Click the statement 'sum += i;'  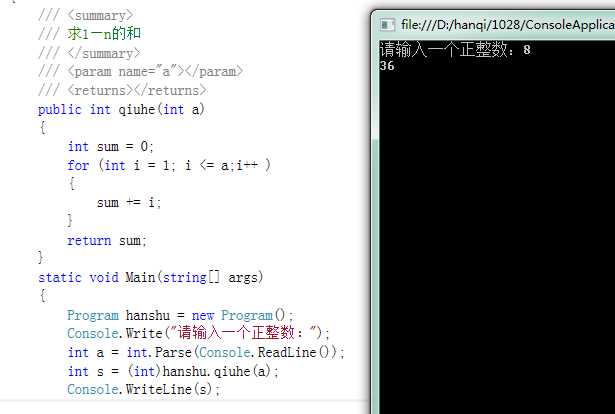pos(129,203)
